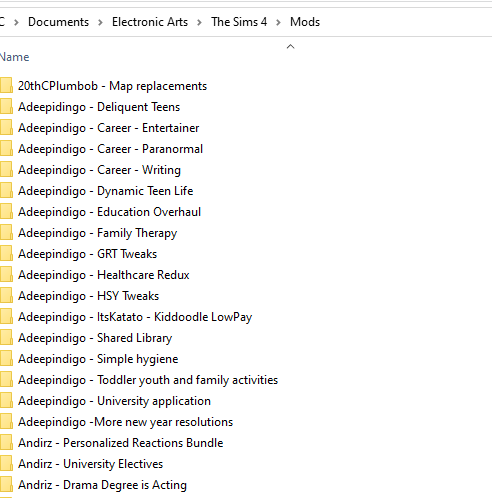Open The Sims 4 breadcrumb segment
The height and width of the screenshot is (498, 492).
pos(239,22)
